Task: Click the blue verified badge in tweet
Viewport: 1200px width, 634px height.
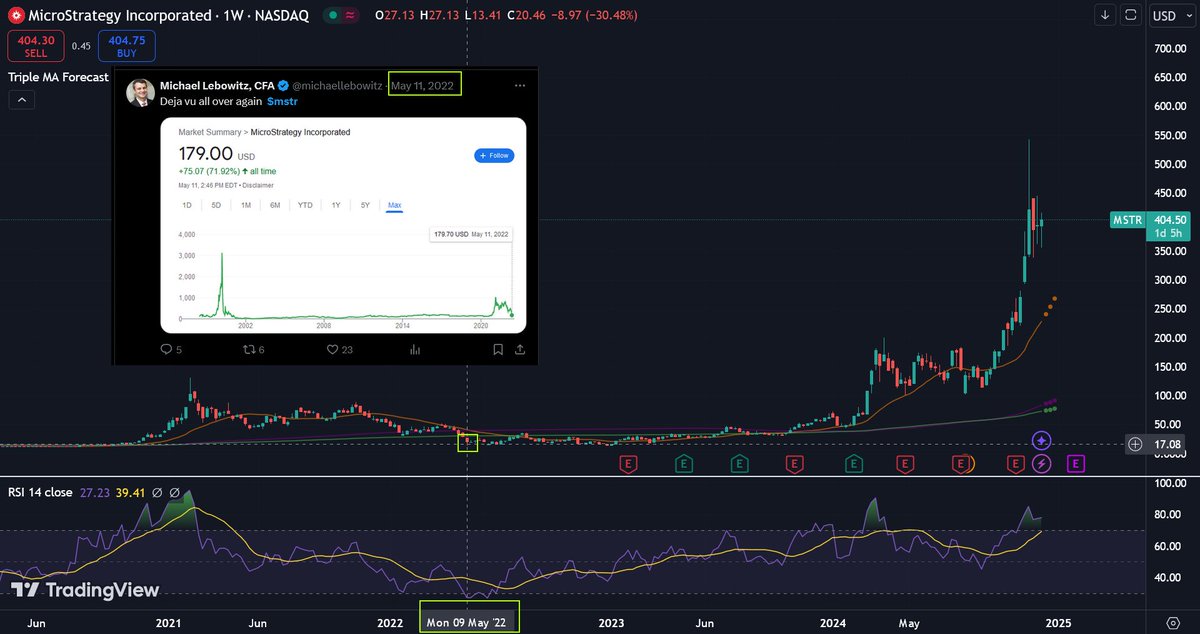Action: [283, 86]
